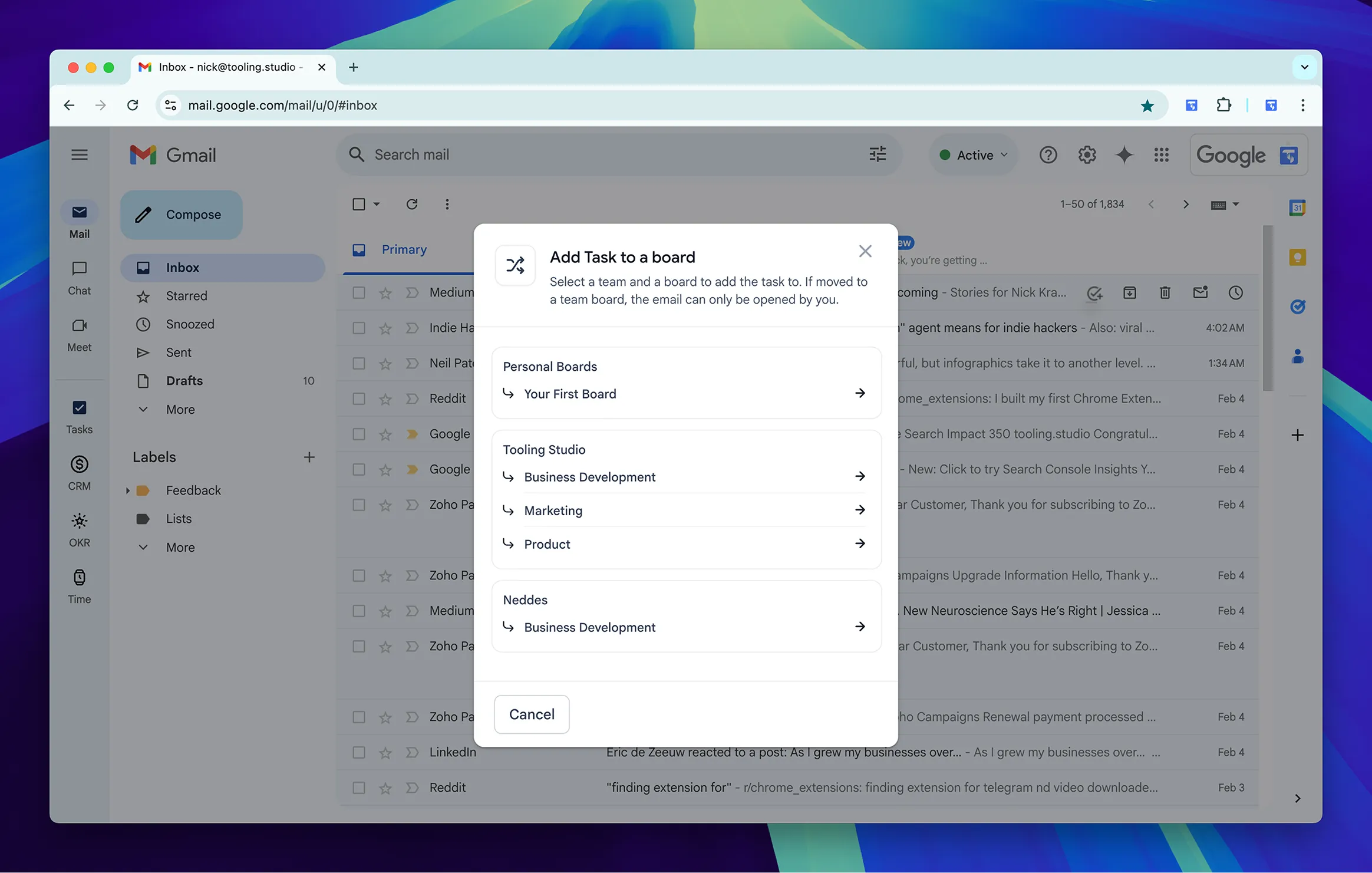Mark top Medium email as unread

[x=1200, y=292]
